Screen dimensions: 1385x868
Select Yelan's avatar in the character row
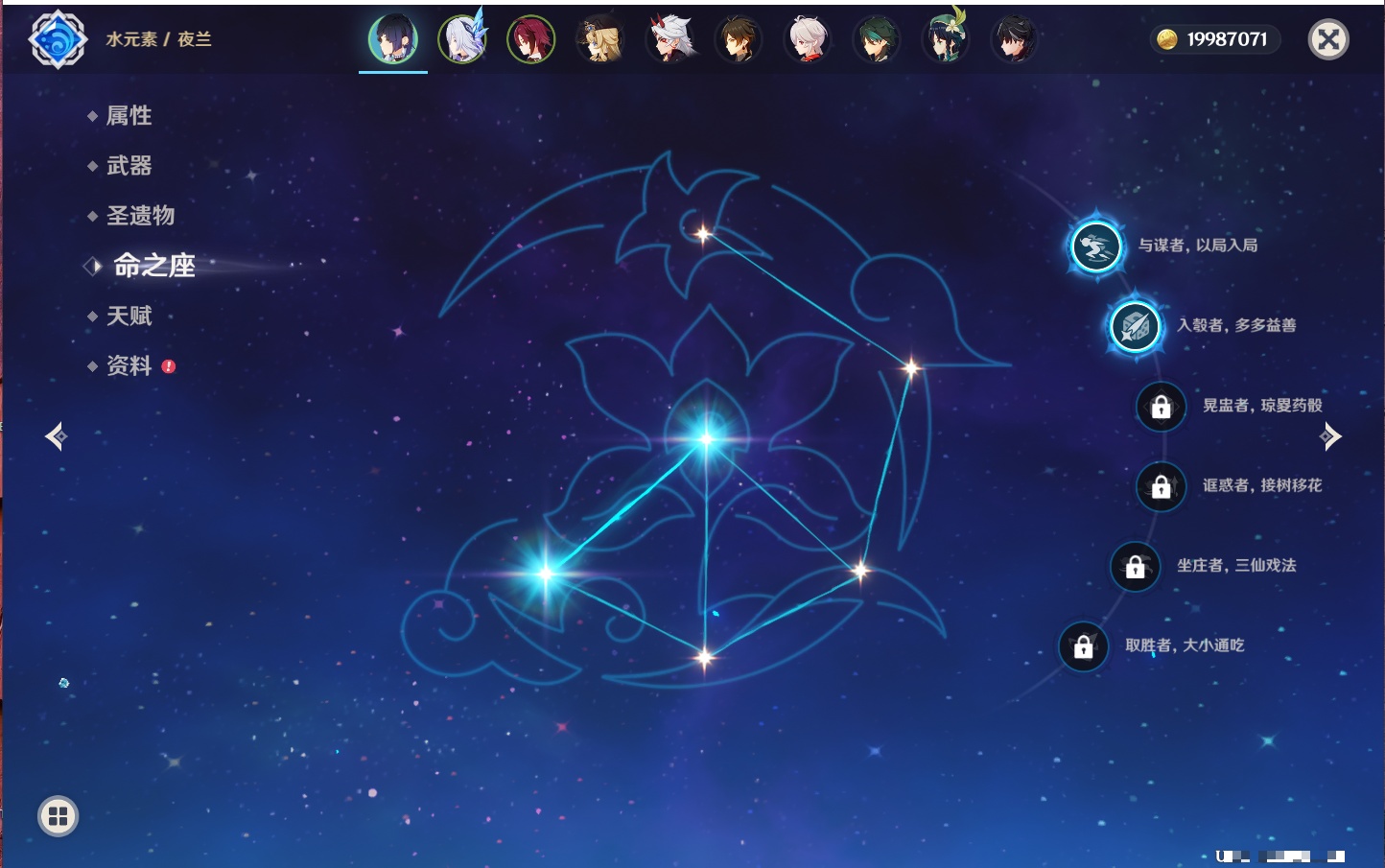[393, 39]
